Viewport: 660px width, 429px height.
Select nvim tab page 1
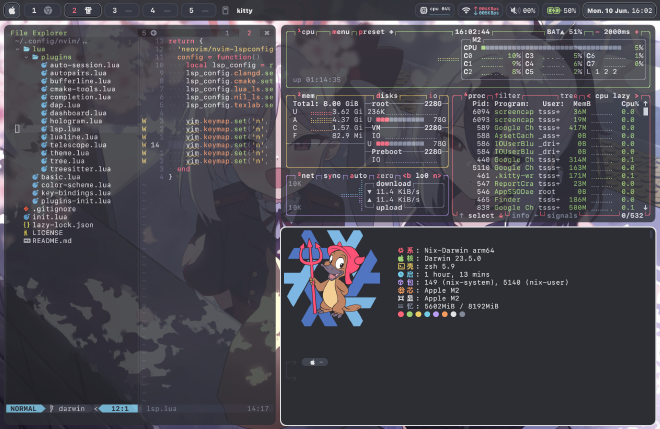227,33
